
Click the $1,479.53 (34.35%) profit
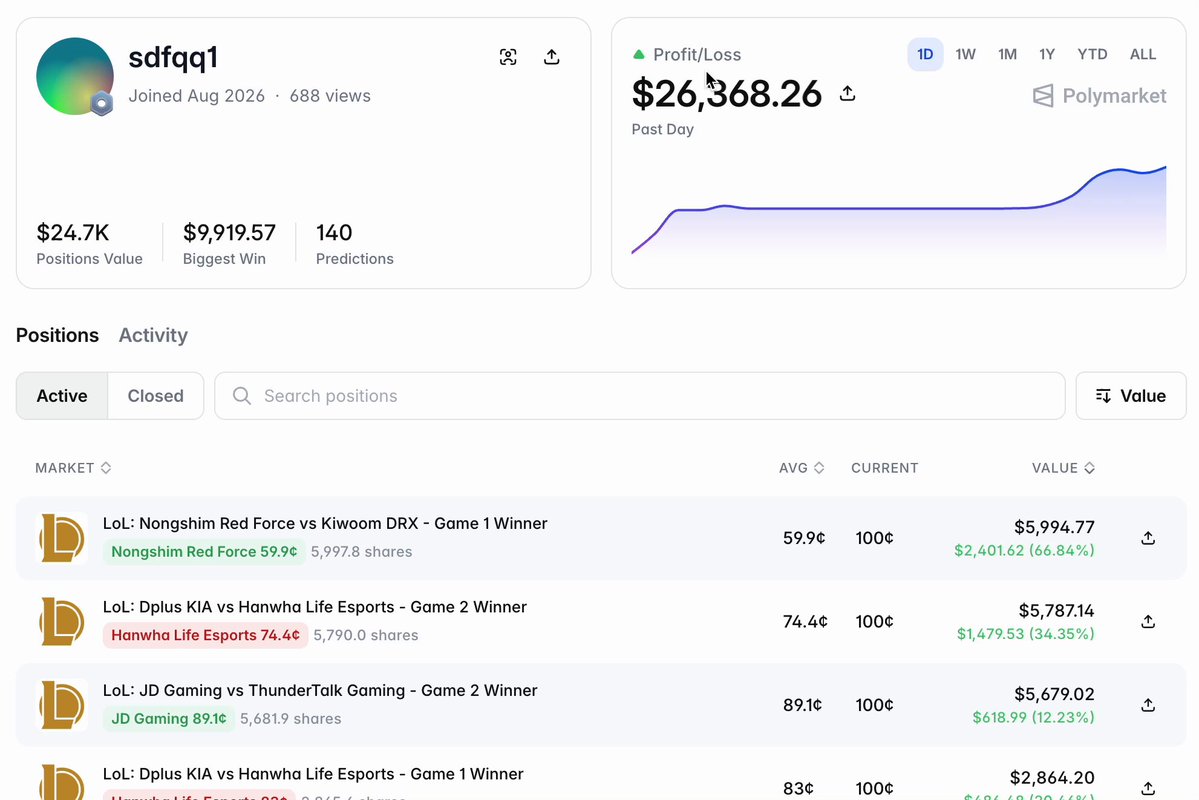1025,633
